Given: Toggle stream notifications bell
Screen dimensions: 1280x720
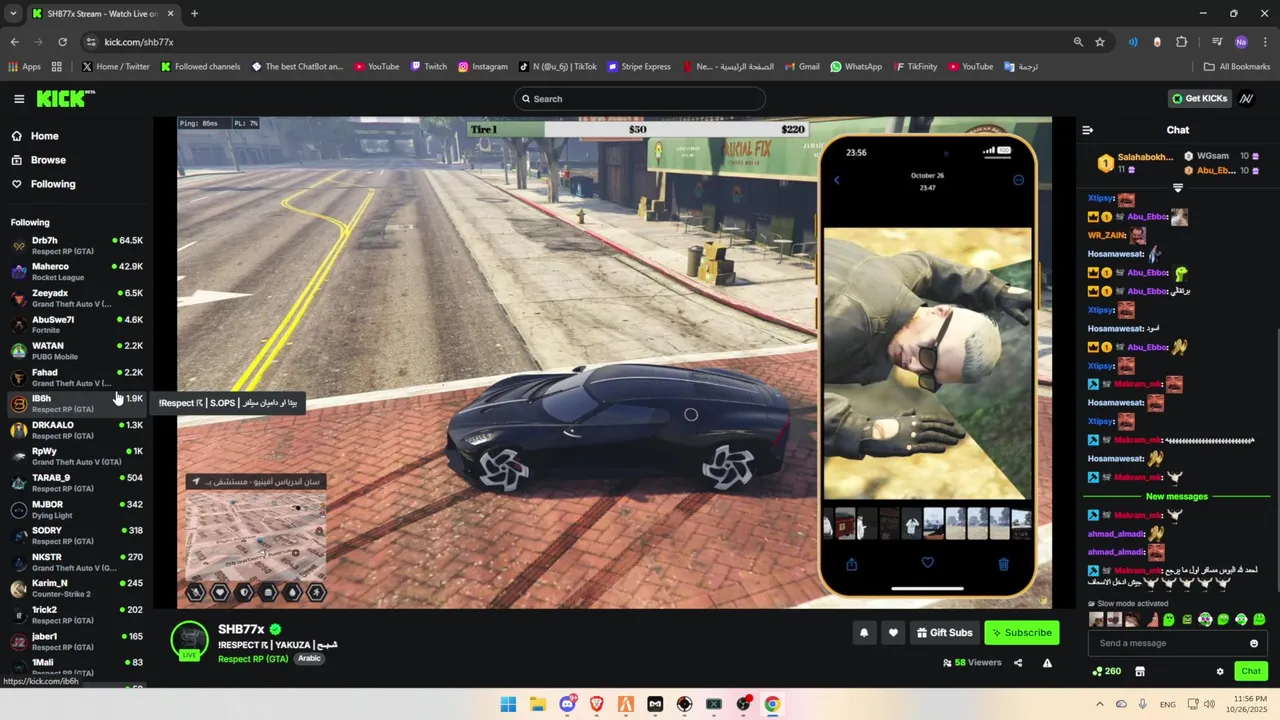Looking at the screenshot, I should pyautogui.click(x=864, y=632).
